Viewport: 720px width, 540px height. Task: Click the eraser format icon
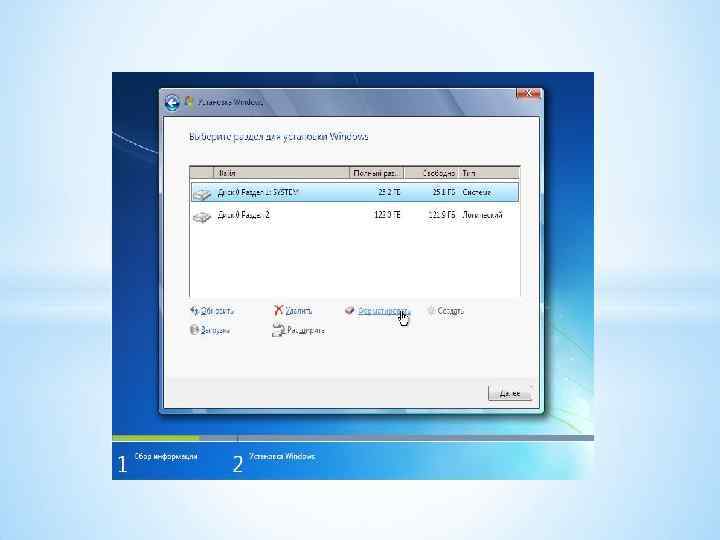pos(349,310)
